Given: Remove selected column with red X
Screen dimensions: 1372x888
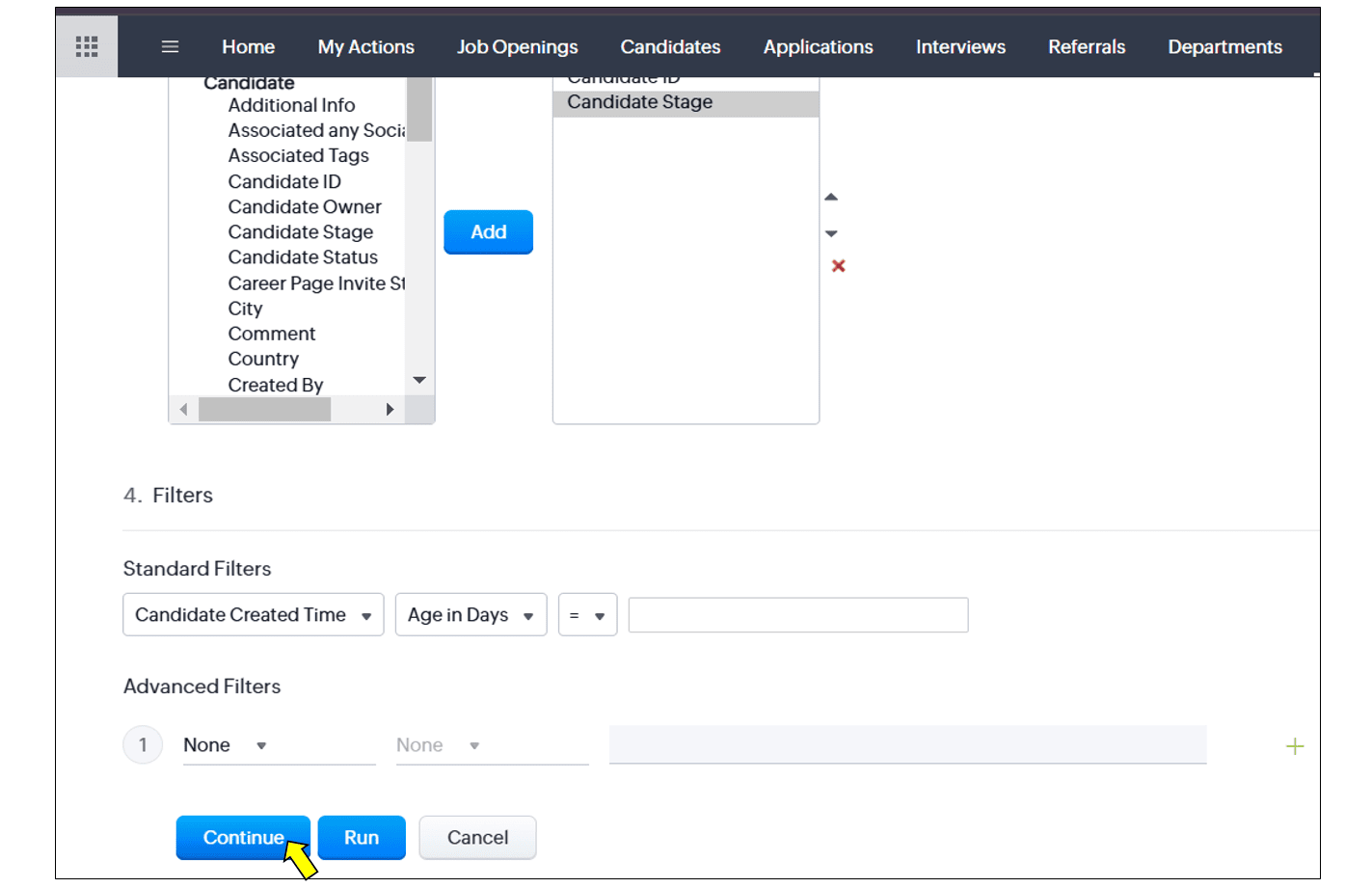Looking at the screenshot, I should tap(838, 266).
